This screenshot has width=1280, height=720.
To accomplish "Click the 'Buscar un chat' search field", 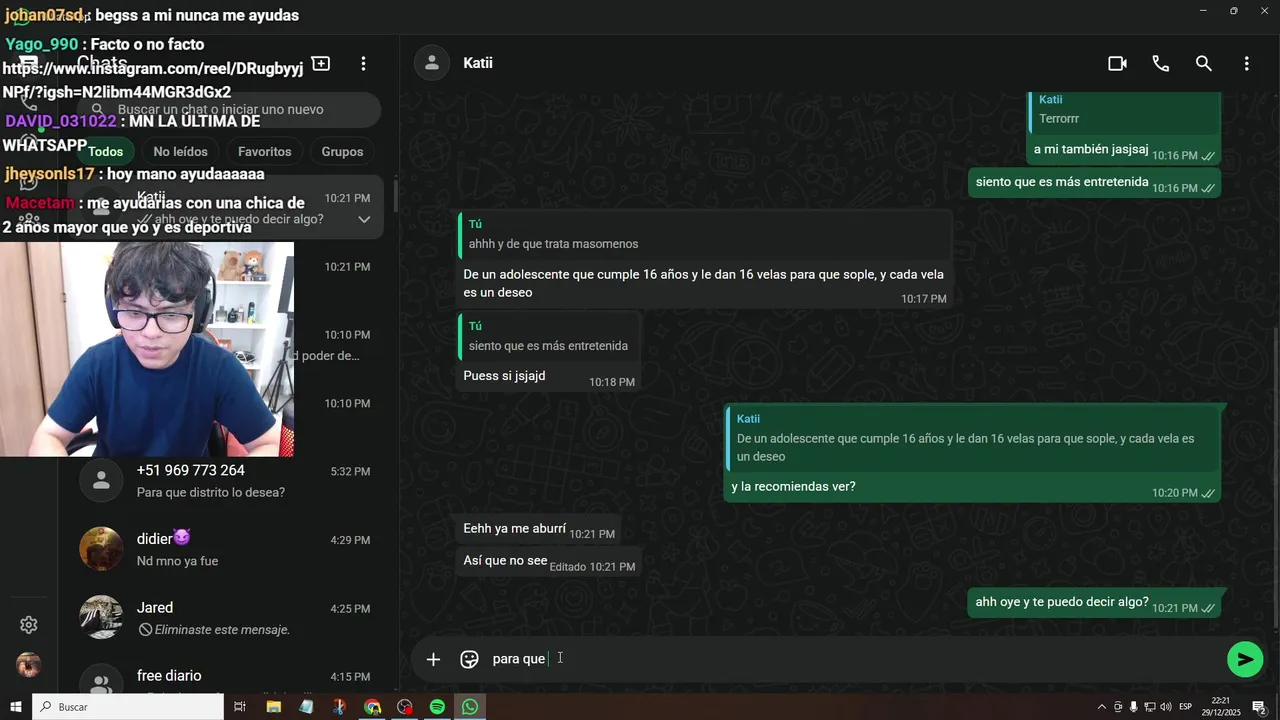I will (x=230, y=109).
